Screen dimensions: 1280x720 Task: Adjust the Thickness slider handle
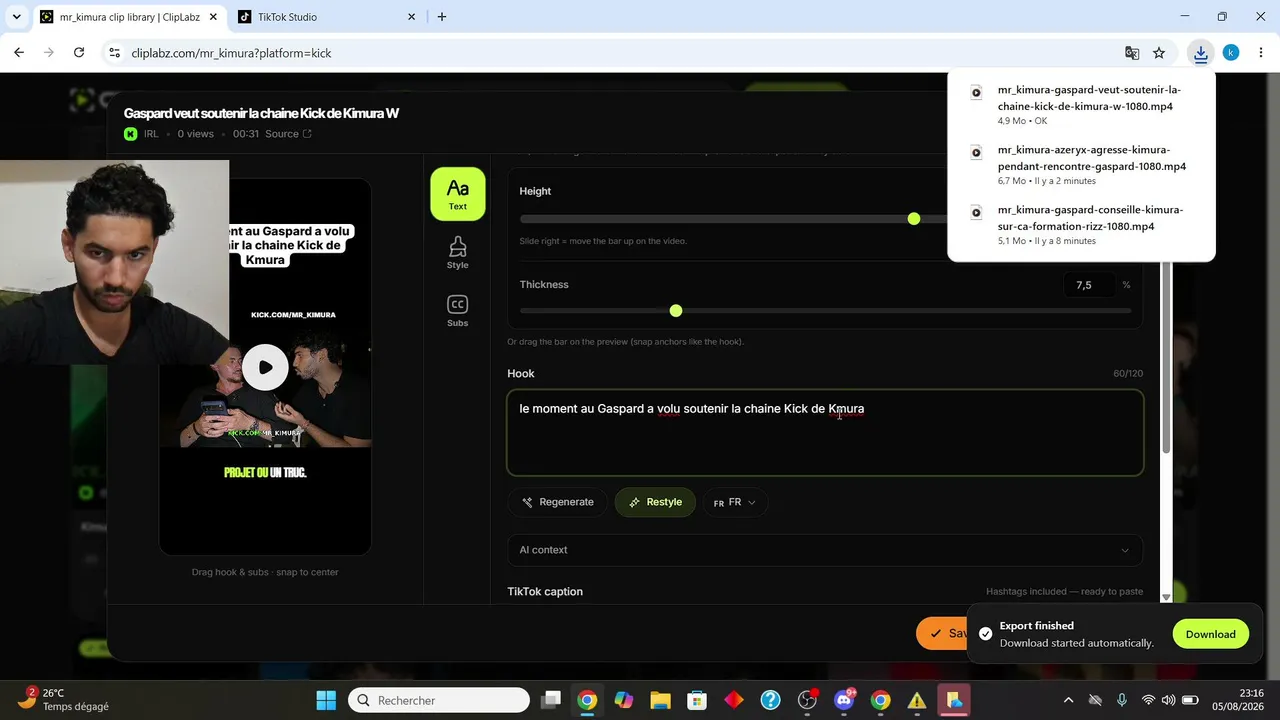(676, 311)
